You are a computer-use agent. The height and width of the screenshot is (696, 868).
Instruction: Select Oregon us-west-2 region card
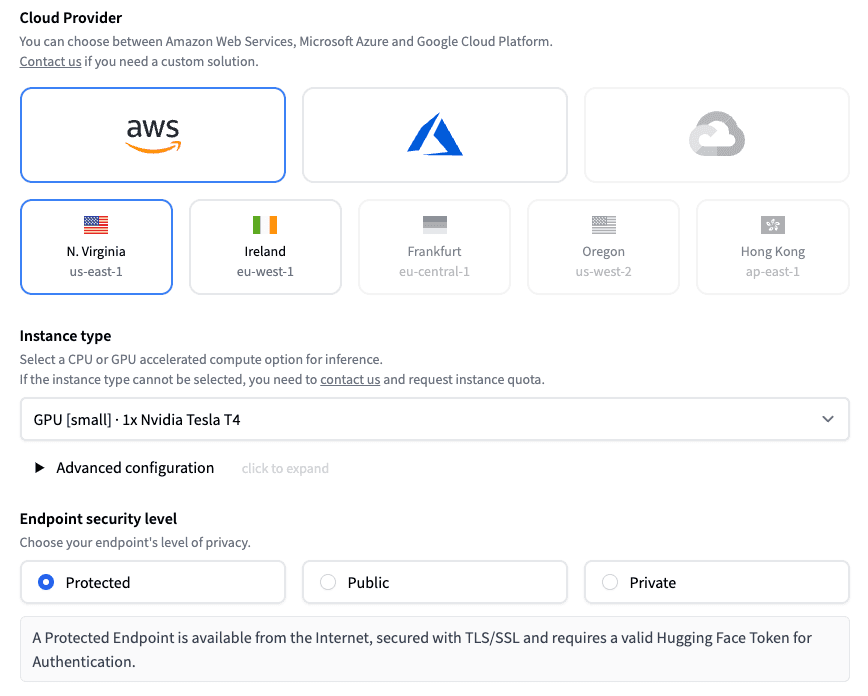(603, 247)
